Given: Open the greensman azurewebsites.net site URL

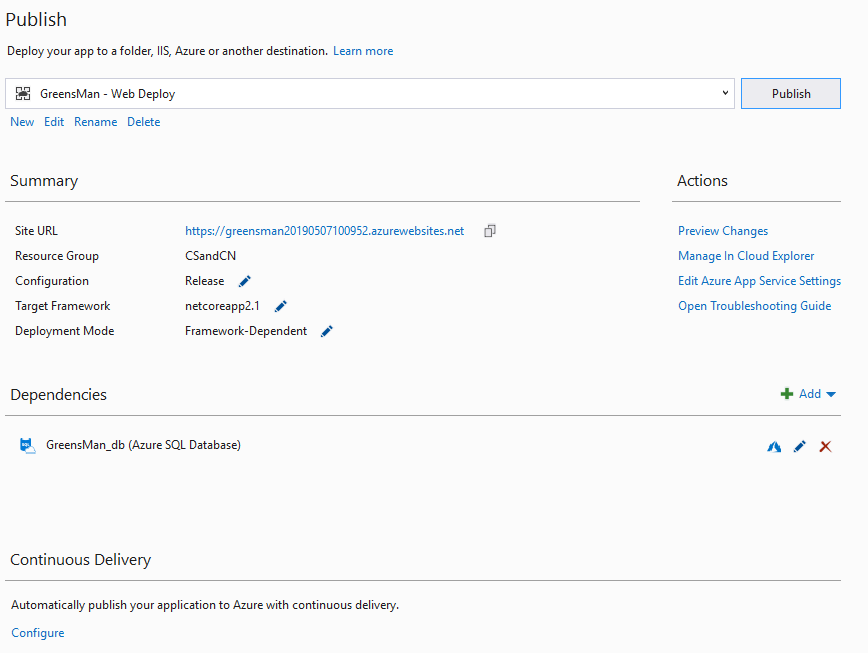Looking at the screenshot, I should pos(324,231).
